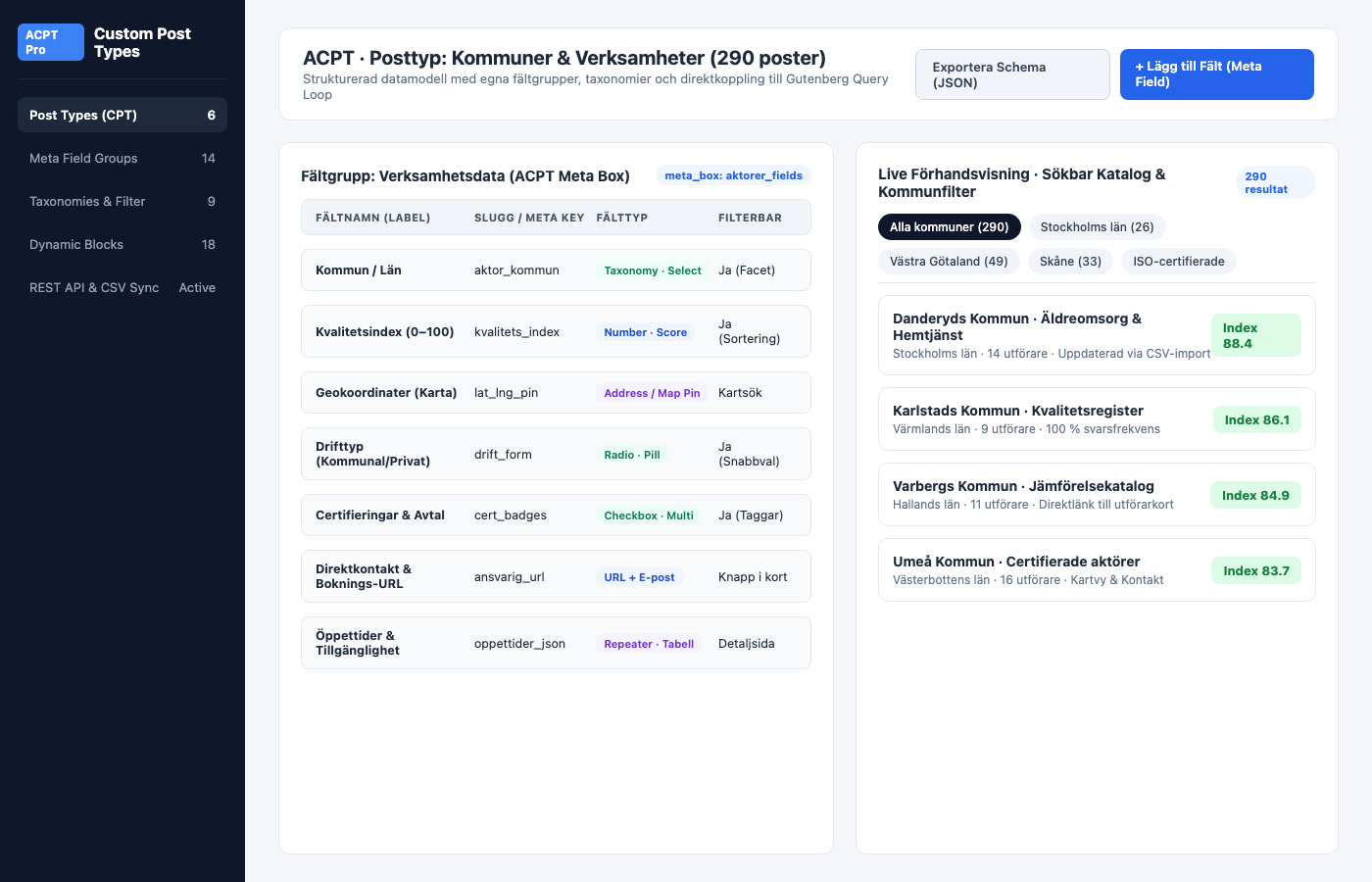1372x882 pixels.
Task: Click Exportera Schema (JSON) button
Action: point(1012,74)
